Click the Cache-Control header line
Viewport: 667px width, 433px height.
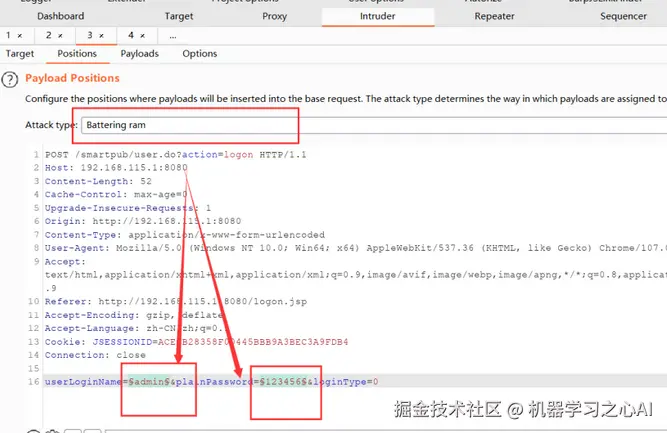coord(116,194)
